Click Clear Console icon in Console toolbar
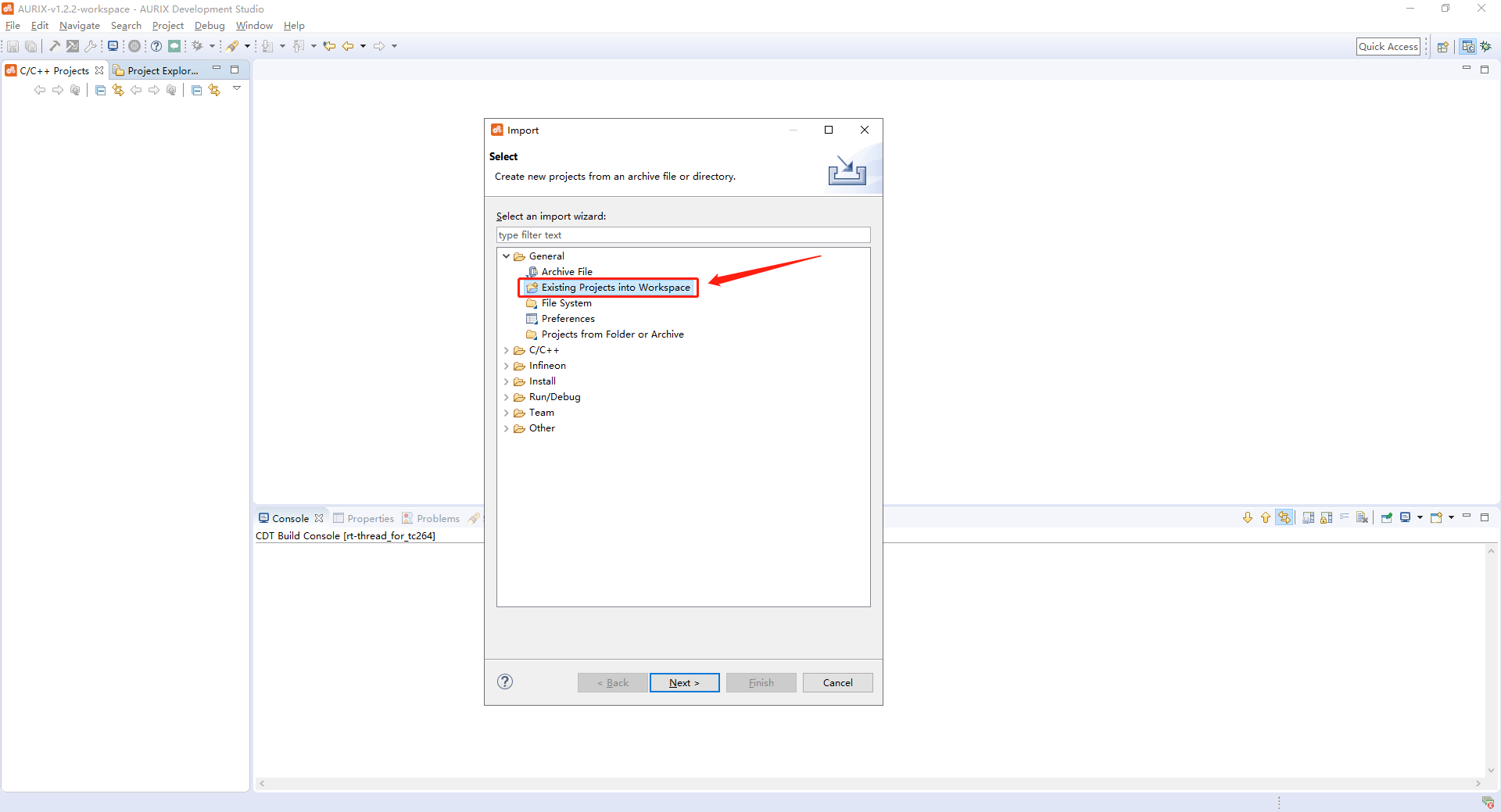 tap(1363, 517)
